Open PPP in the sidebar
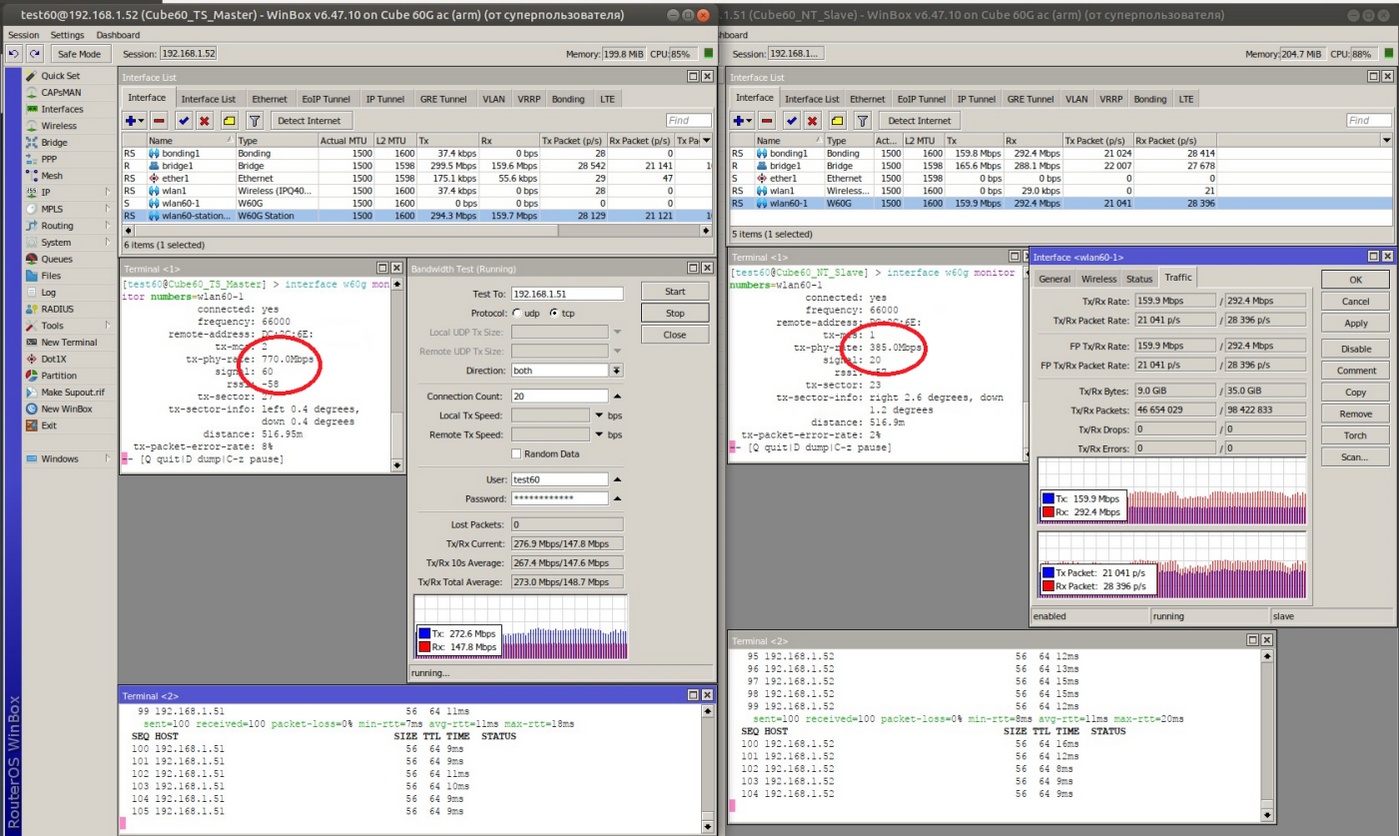1399x836 pixels. point(49,159)
